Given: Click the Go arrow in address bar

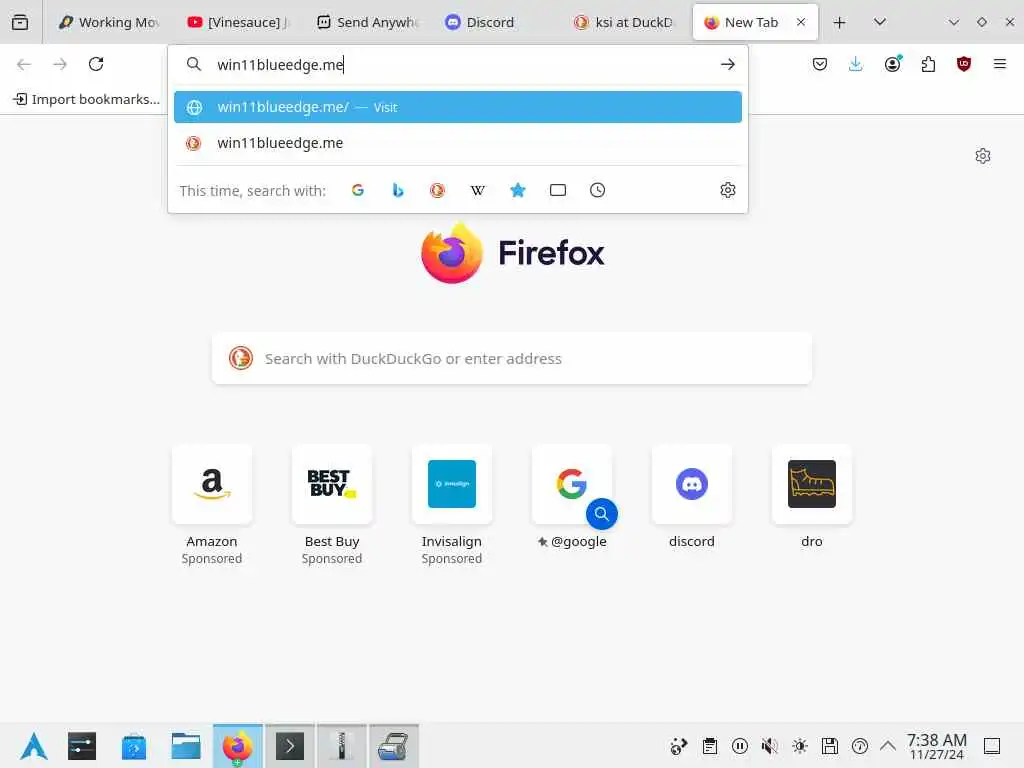Looking at the screenshot, I should coord(728,64).
